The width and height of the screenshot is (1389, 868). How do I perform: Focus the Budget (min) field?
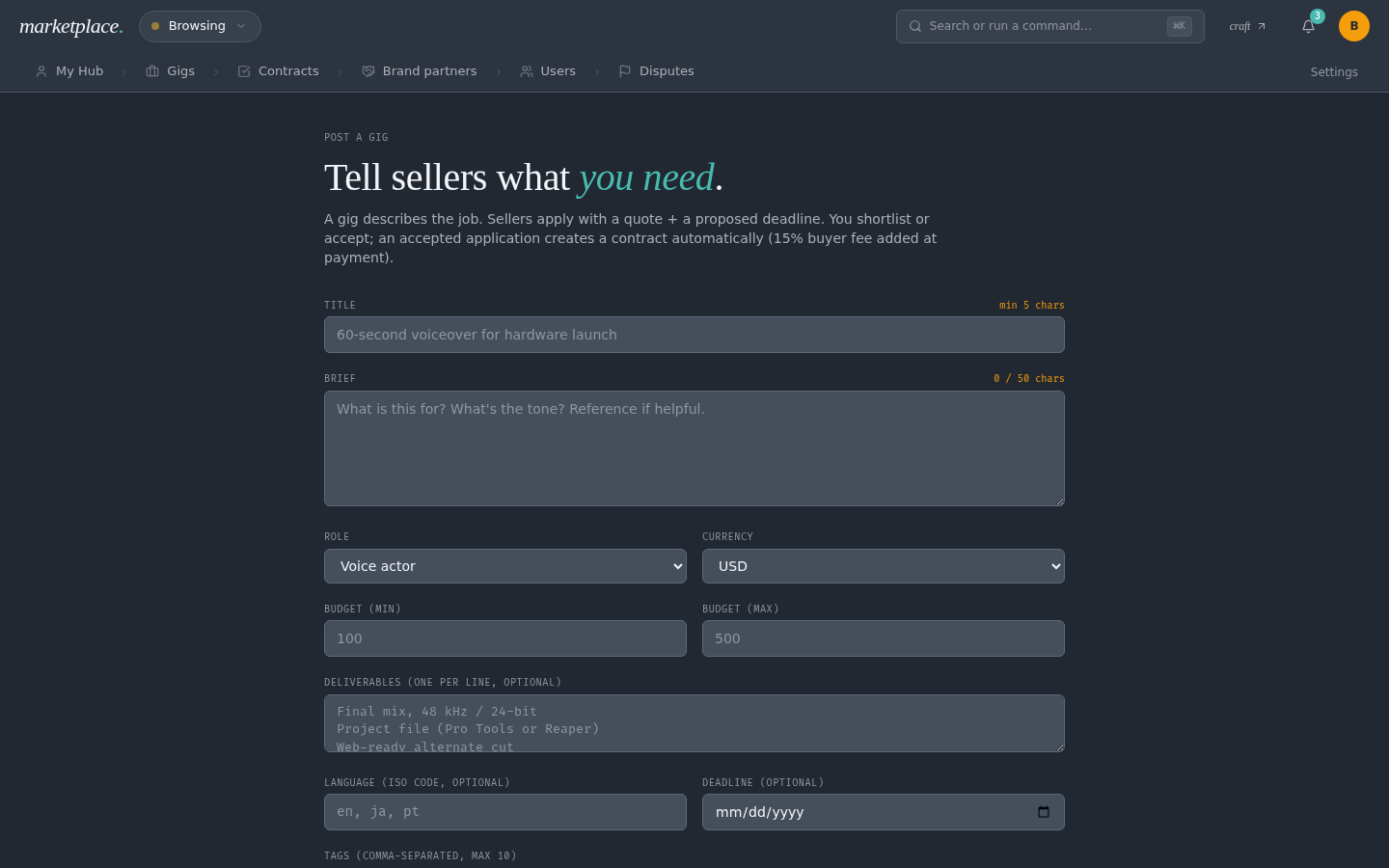click(x=505, y=638)
